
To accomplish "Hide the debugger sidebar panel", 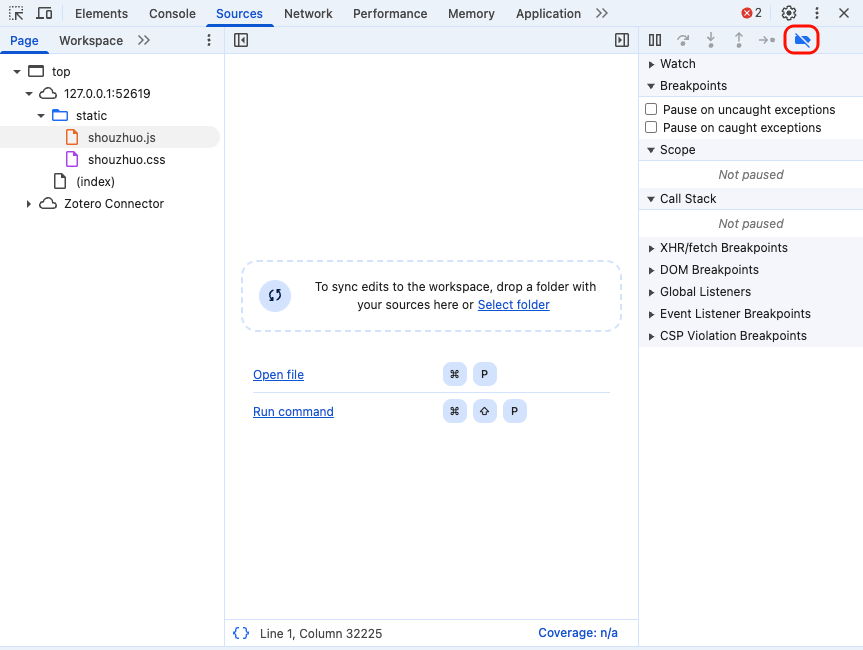I will click(x=622, y=40).
